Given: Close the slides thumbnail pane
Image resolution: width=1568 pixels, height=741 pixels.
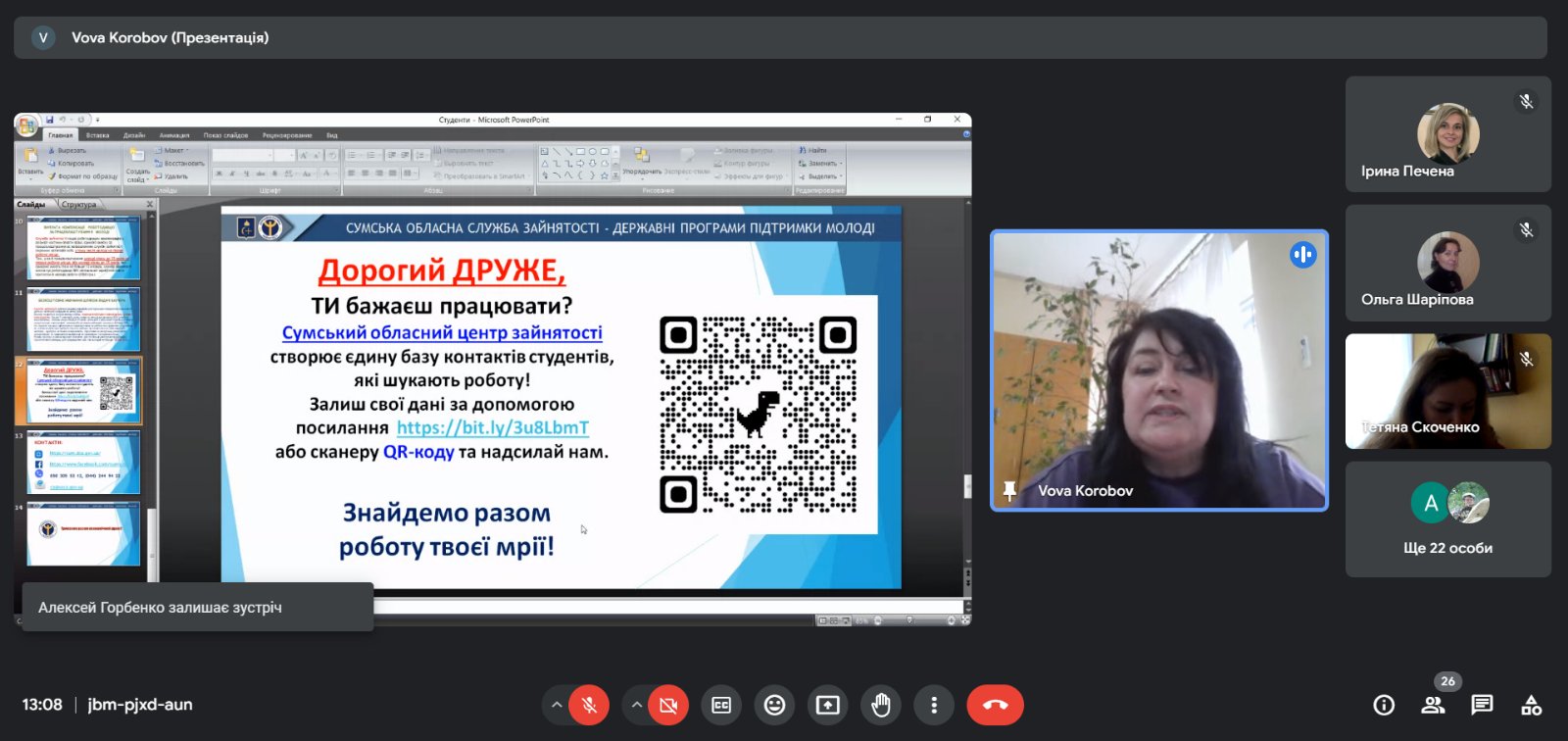Looking at the screenshot, I should pos(150,205).
